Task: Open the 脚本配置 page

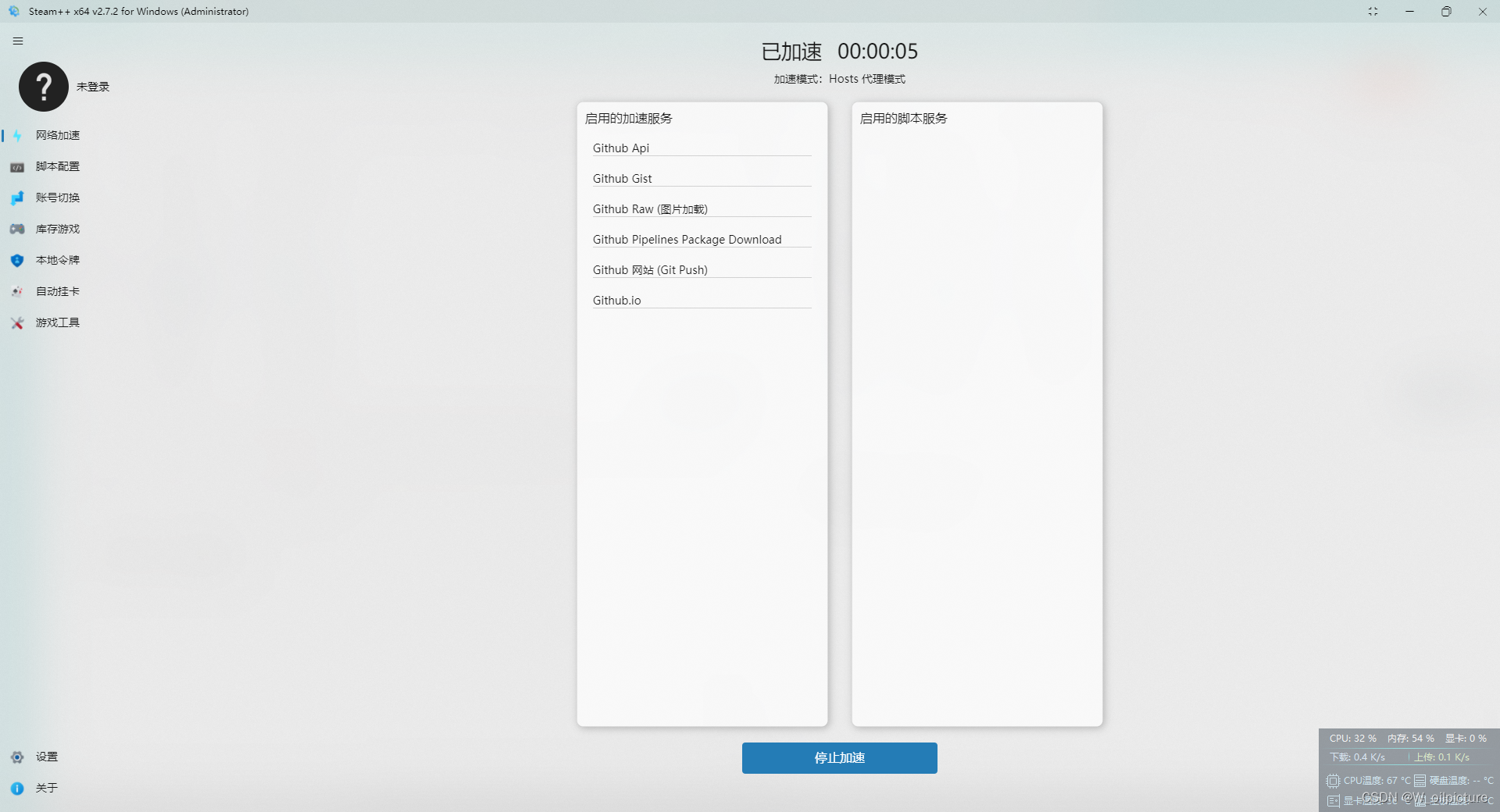Action: (58, 166)
